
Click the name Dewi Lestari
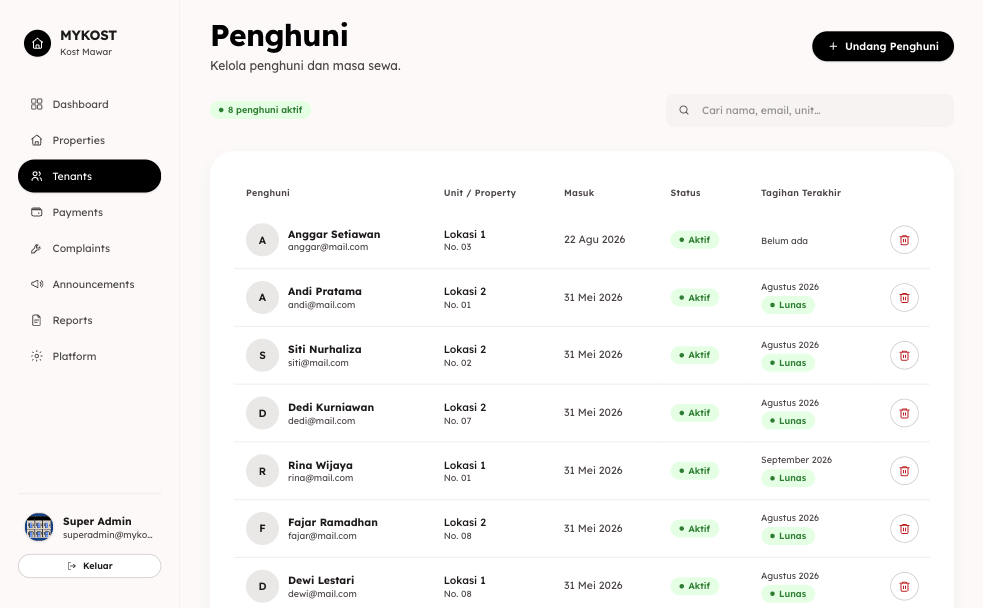[321, 580]
